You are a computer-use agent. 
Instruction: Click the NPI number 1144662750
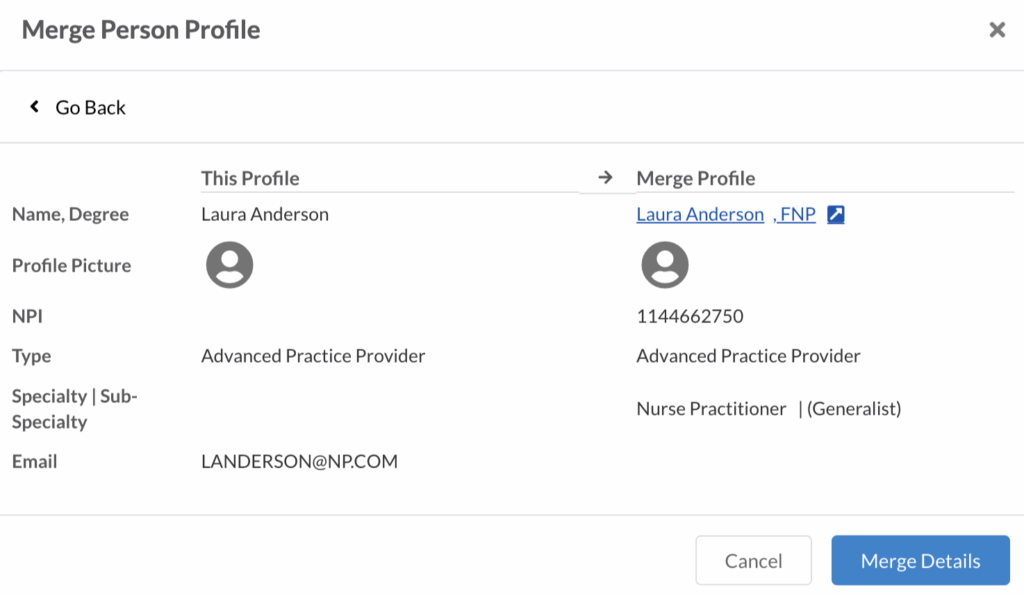tap(690, 317)
